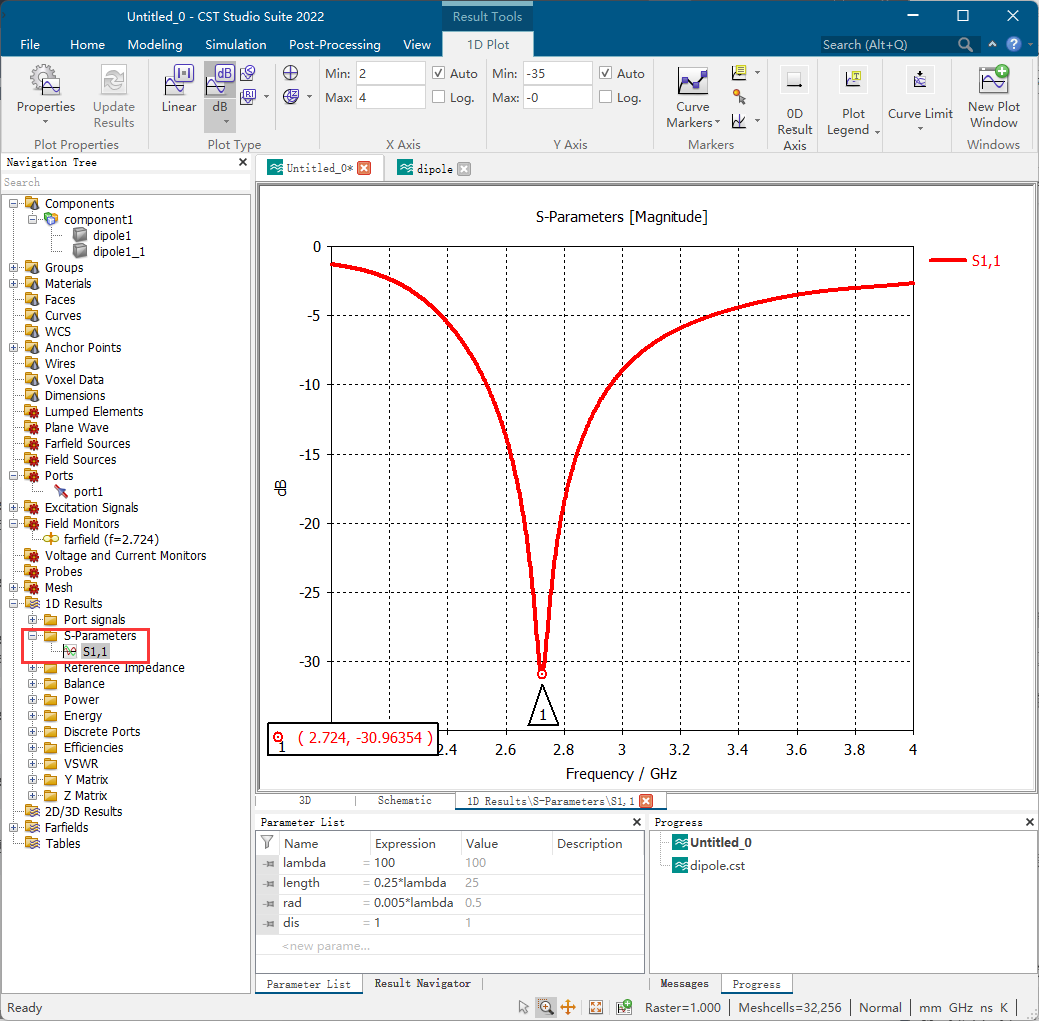Switch to the Messages tab
The height and width of the screenshot is (1021, 1039).
click(684, 983)
